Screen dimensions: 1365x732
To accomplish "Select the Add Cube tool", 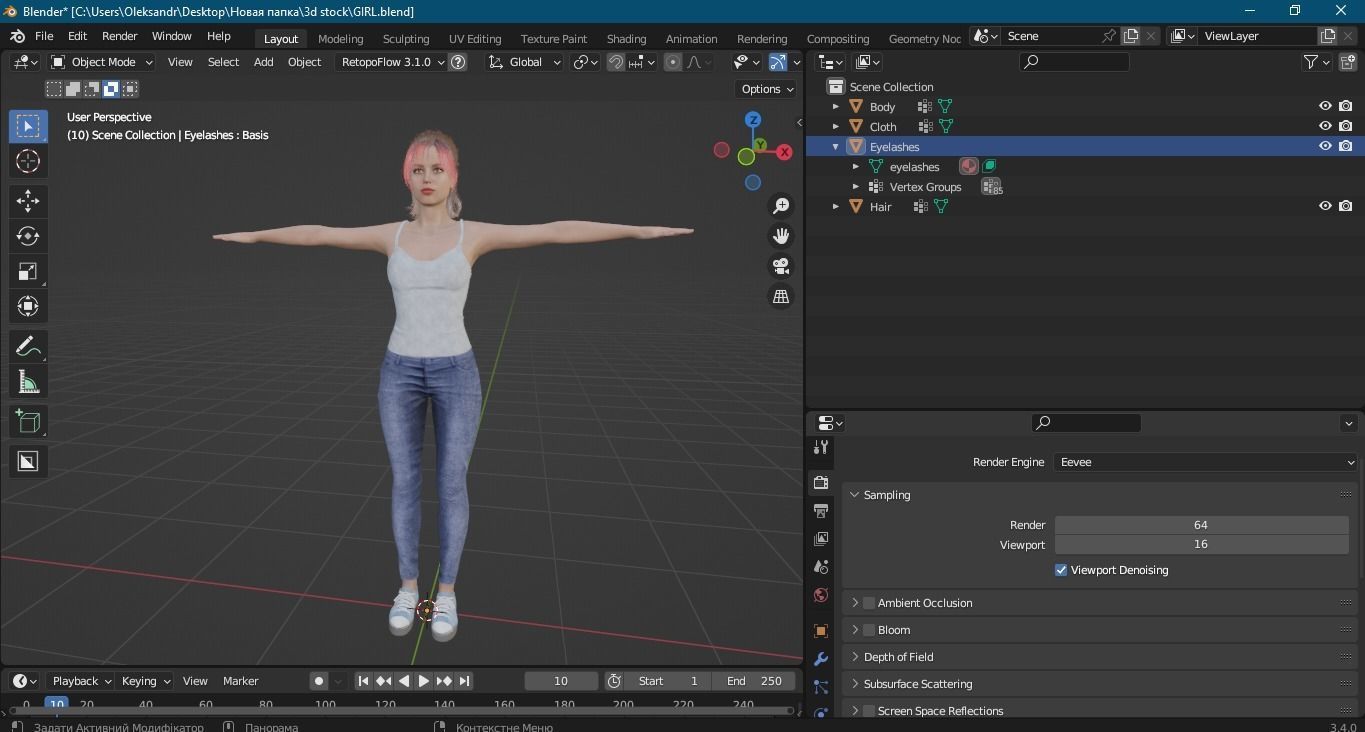I will tap(28, 421).
